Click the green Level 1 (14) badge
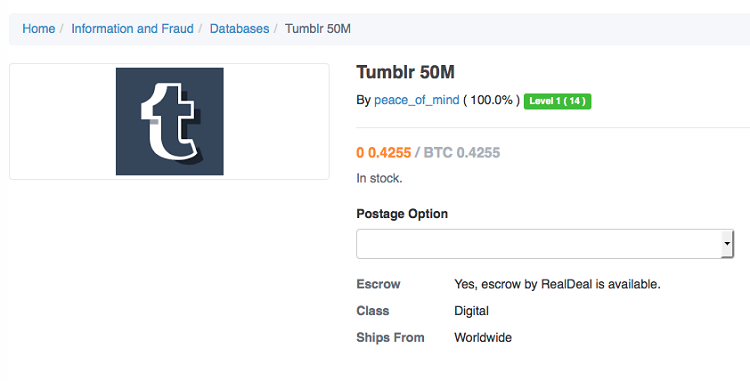Image resolution: width=750 pixels, height=381 pixels. 557,101
